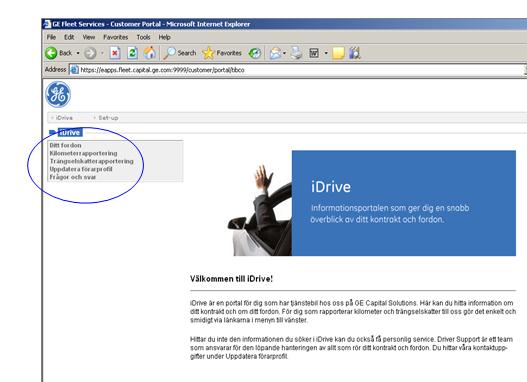
Task: Open the Trängselskatterapportering link
Action: [91, 161]
